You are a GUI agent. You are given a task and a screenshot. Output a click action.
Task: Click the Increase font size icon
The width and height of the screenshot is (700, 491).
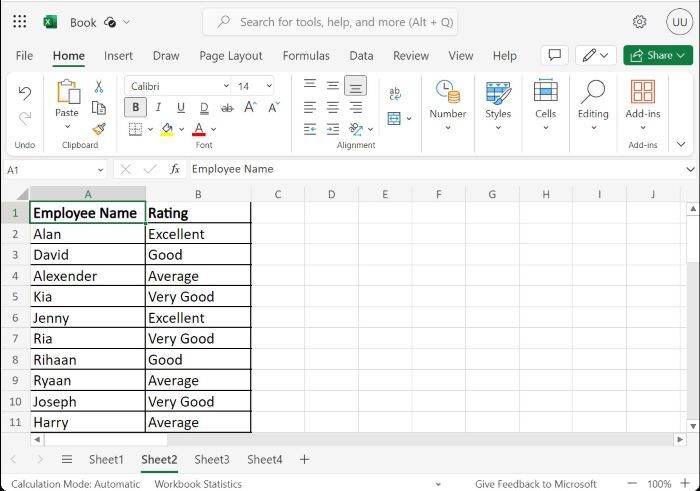point(250,107)
